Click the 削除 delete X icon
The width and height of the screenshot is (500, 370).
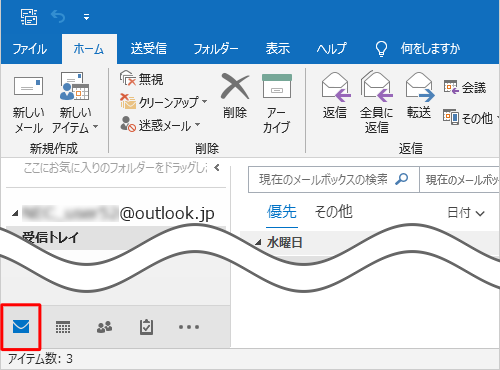235,86
